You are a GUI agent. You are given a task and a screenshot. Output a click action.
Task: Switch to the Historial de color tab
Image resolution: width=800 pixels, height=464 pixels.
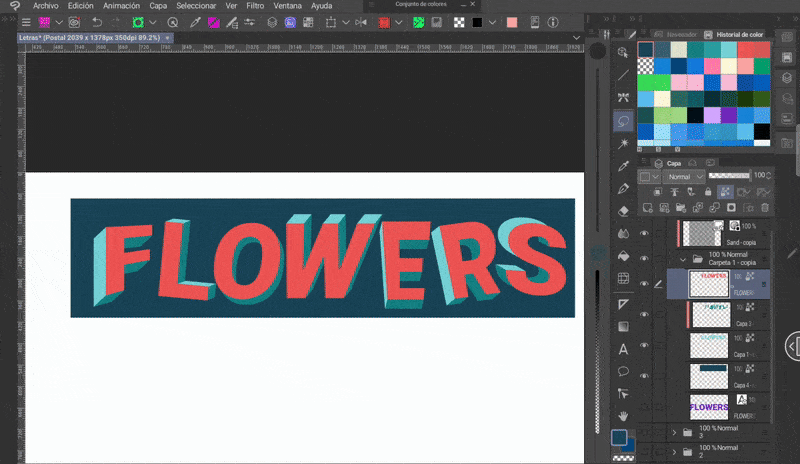[734, 35]
